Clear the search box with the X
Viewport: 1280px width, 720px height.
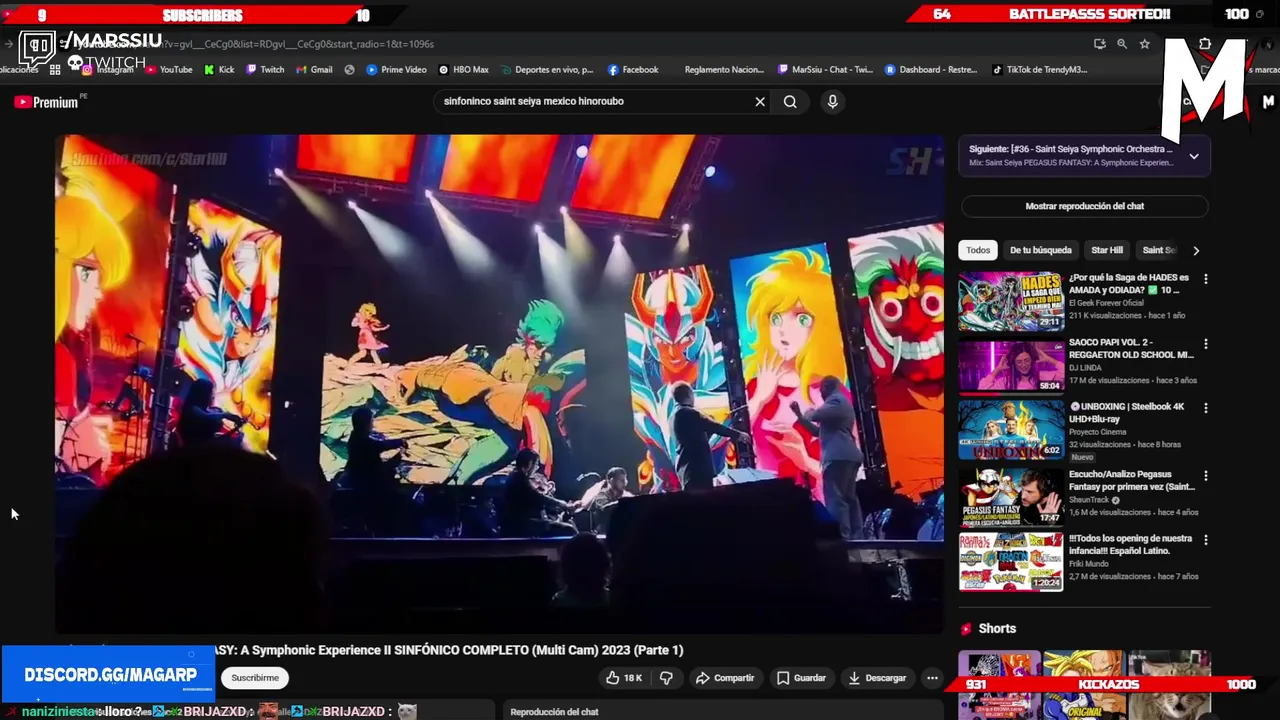coord(760,101)
